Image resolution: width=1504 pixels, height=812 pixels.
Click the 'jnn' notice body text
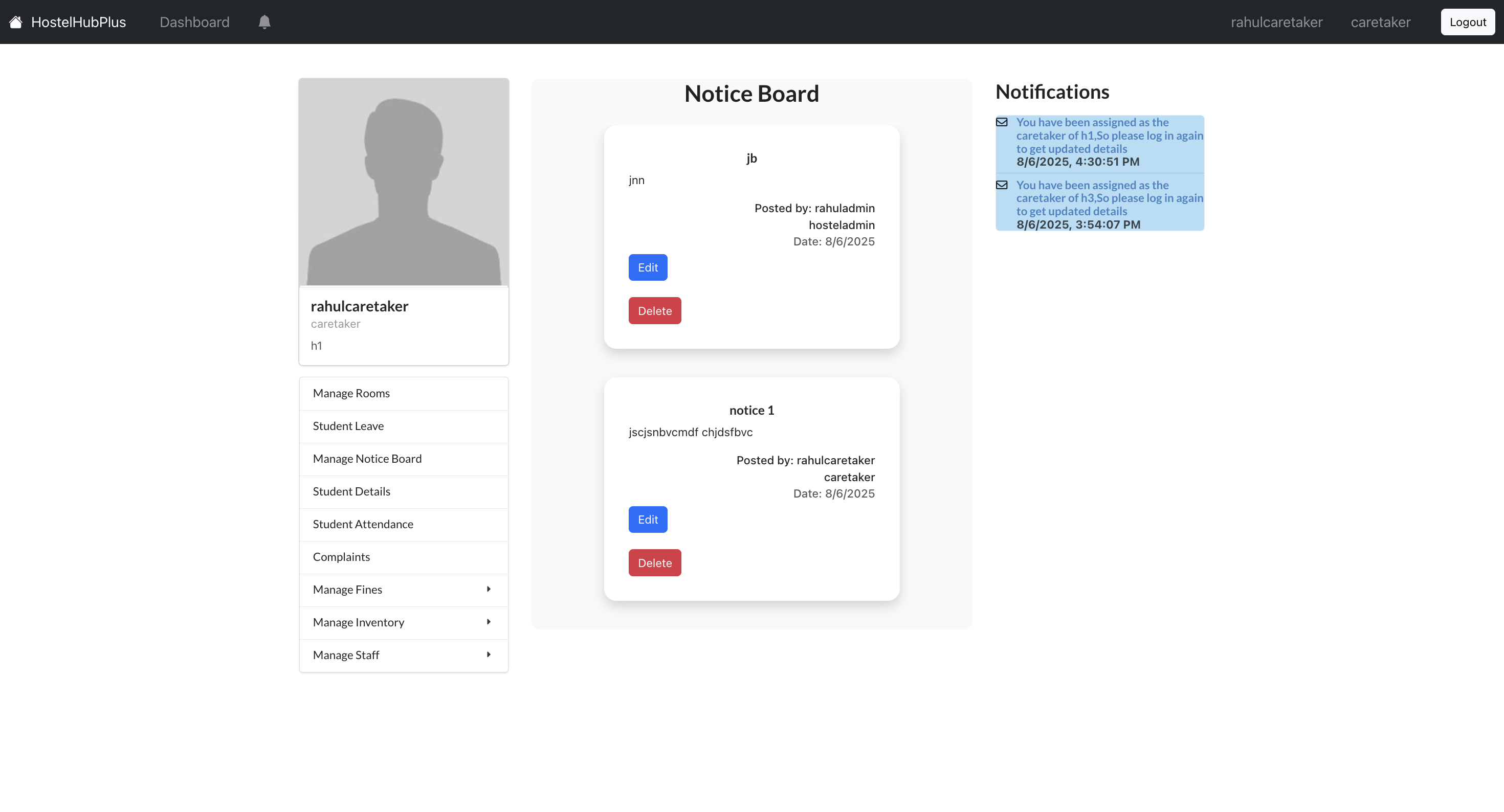pyautogui.click(x=636, y=181)
